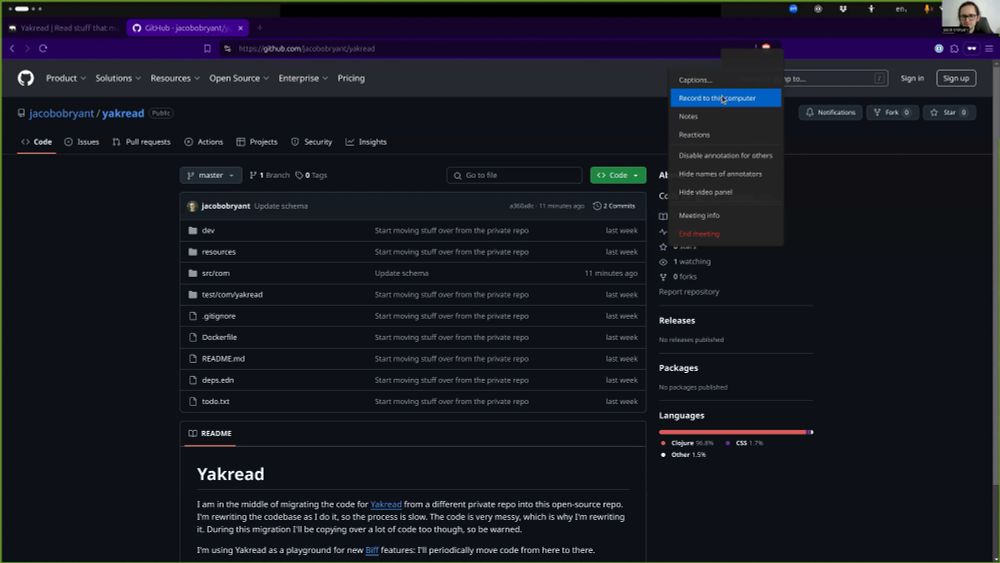Expand the Solutions menu
Viewport: 1000px width, 563px height.
pos(118,78)
